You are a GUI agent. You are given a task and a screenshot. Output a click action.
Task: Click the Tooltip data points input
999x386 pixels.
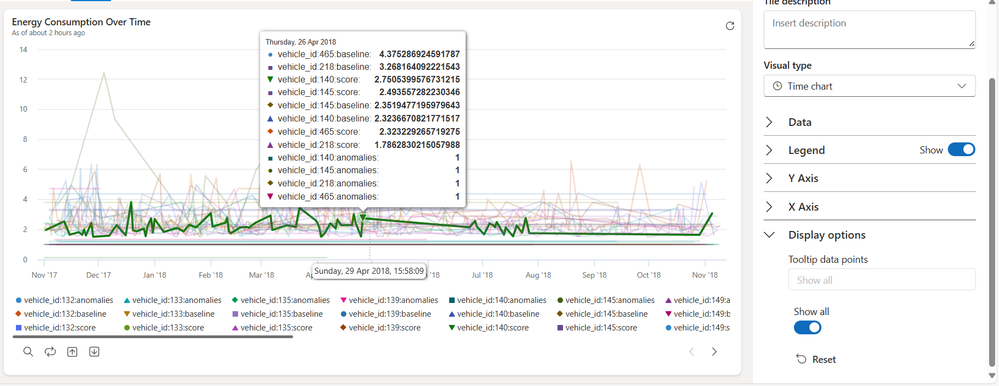point(882,280)
